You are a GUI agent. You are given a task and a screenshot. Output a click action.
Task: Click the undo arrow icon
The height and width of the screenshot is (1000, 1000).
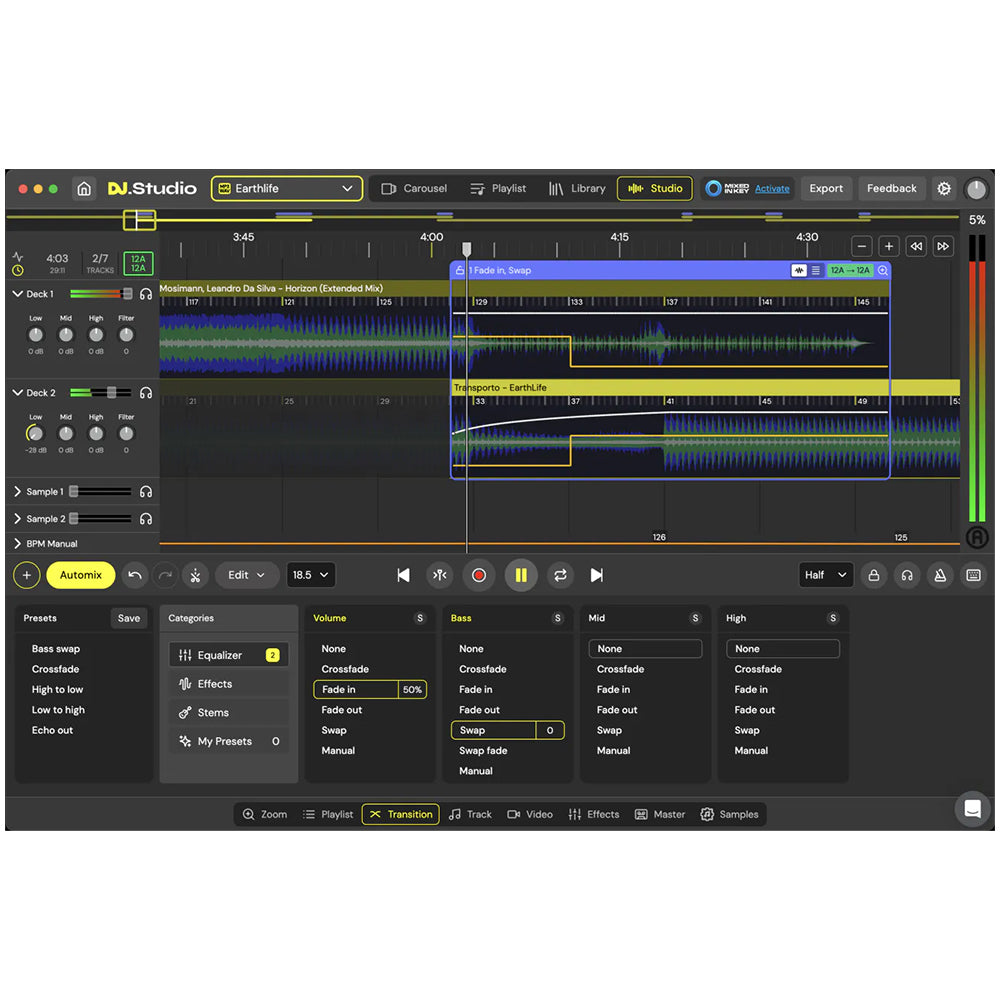click(136, 575)
